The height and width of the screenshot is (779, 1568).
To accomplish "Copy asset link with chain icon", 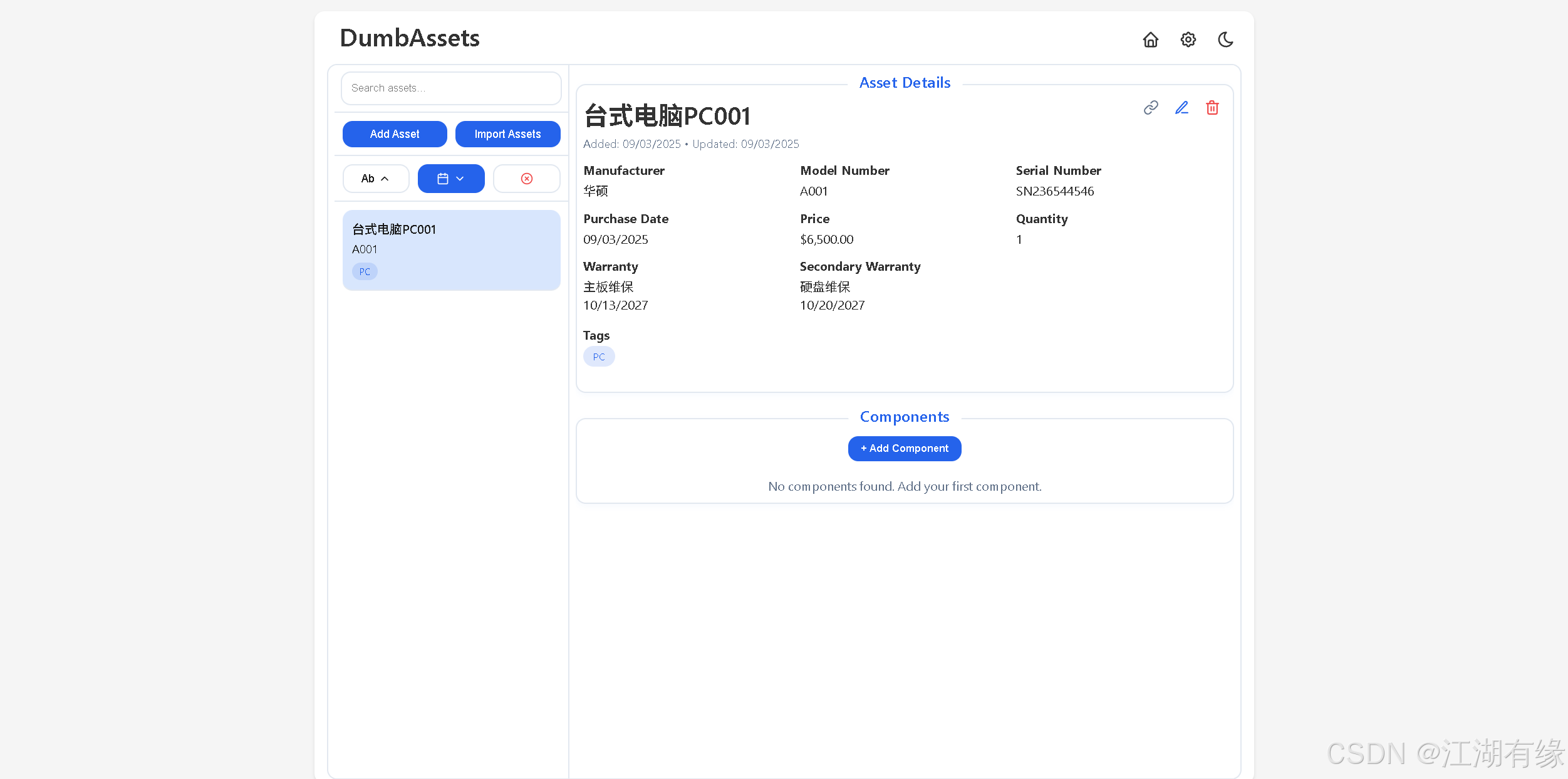I will point(1151,108).
